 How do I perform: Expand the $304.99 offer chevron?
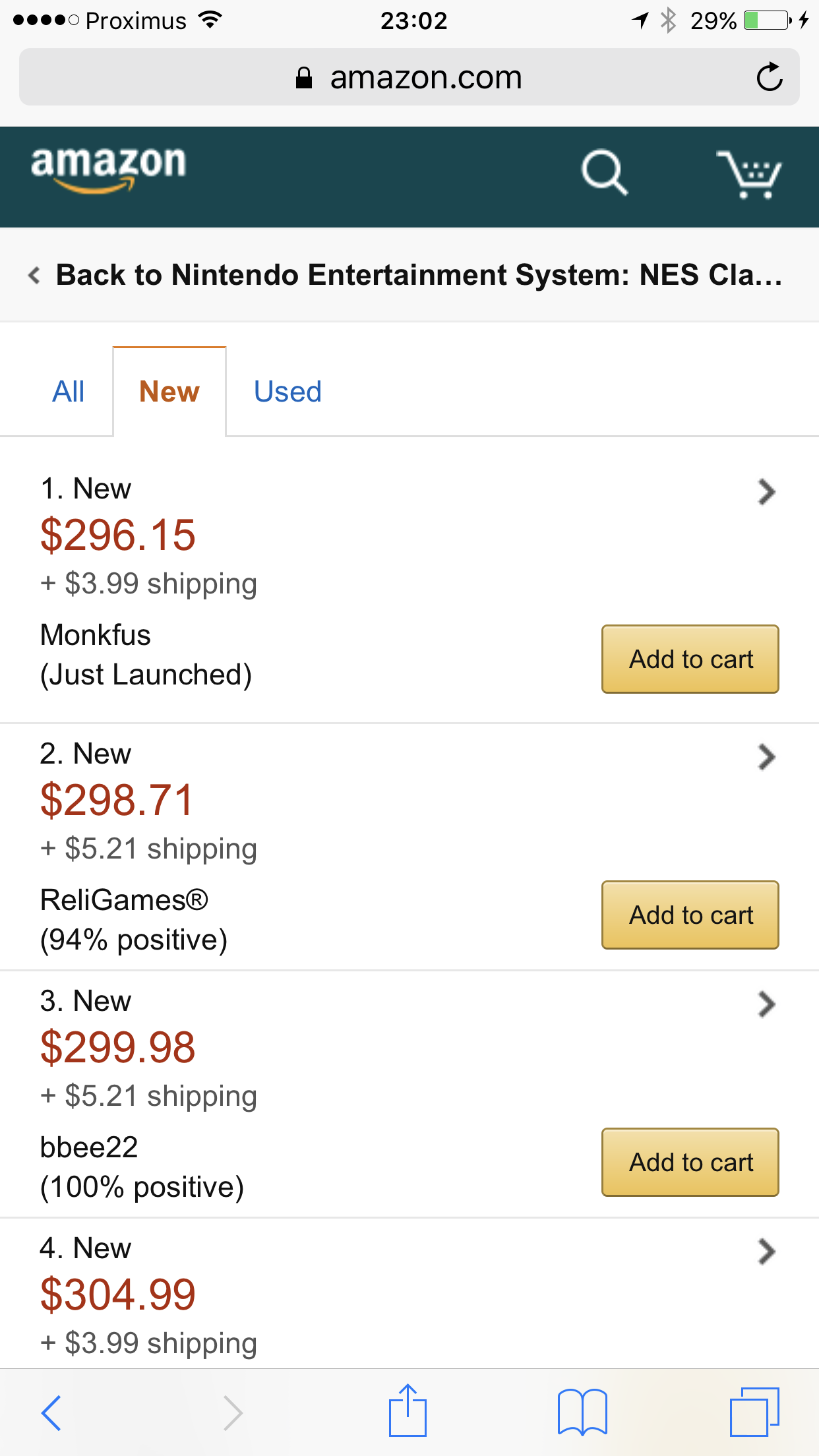point(766,1252)
